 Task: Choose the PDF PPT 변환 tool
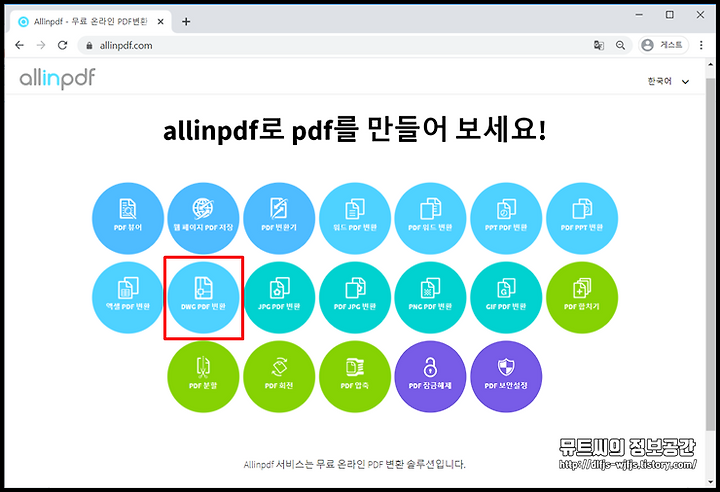coord(582,218)
